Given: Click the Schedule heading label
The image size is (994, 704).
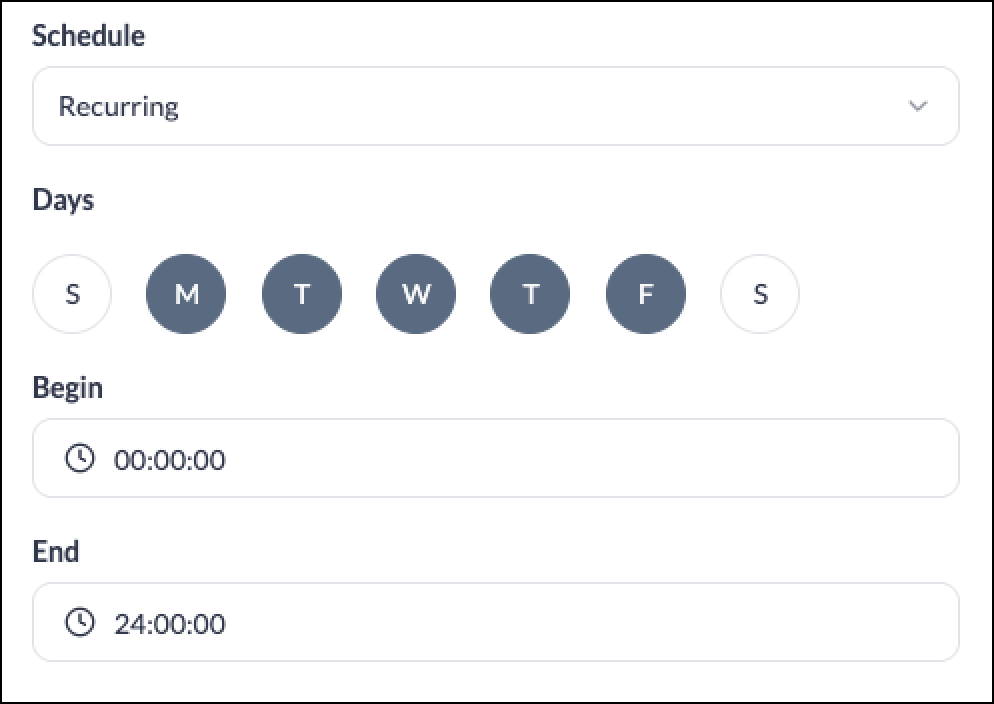Looking at the screenshot, I should [x=89, y=35].
